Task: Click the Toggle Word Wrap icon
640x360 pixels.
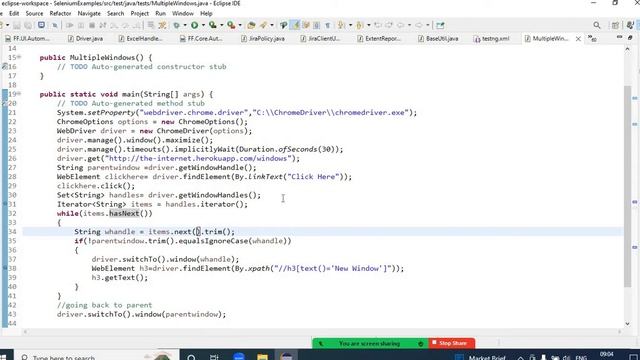Action: [306, 25]
